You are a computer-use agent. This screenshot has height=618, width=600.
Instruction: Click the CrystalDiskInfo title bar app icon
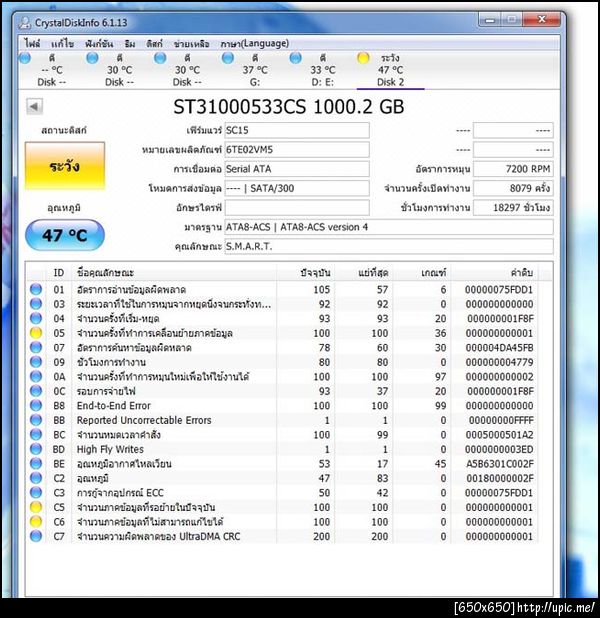pos(24,23)
